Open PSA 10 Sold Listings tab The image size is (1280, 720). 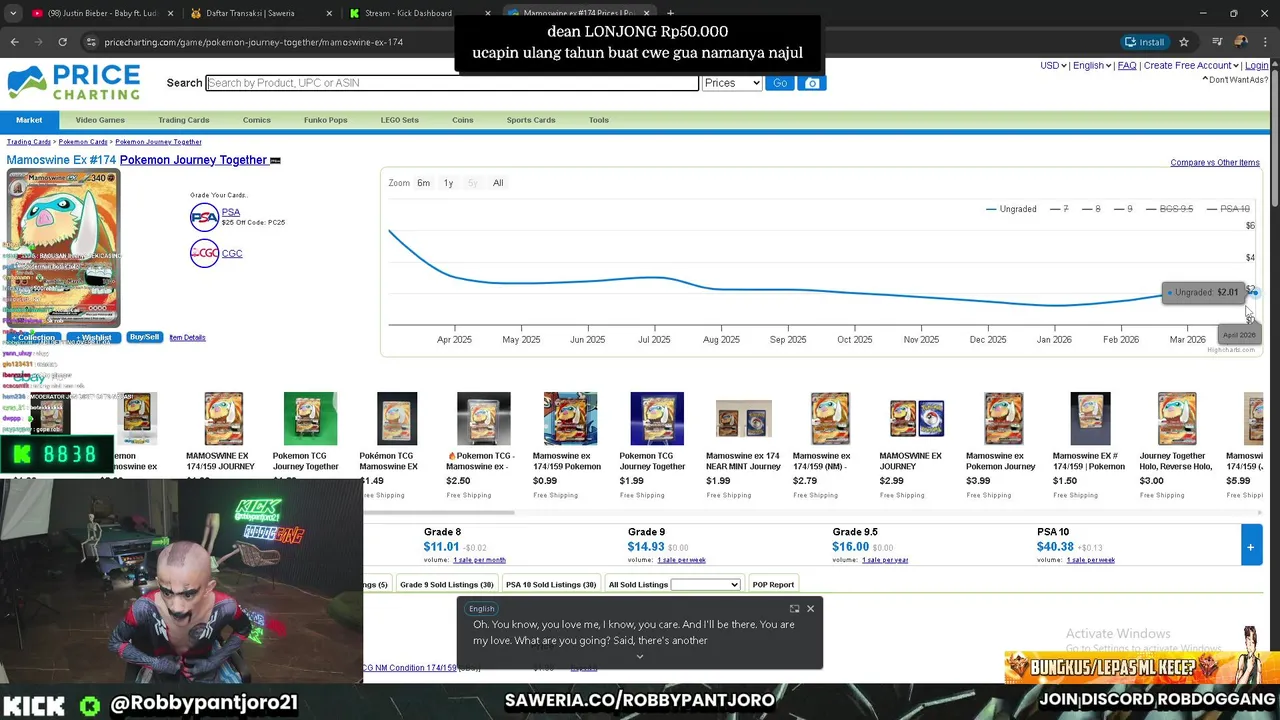coord(551,584)
